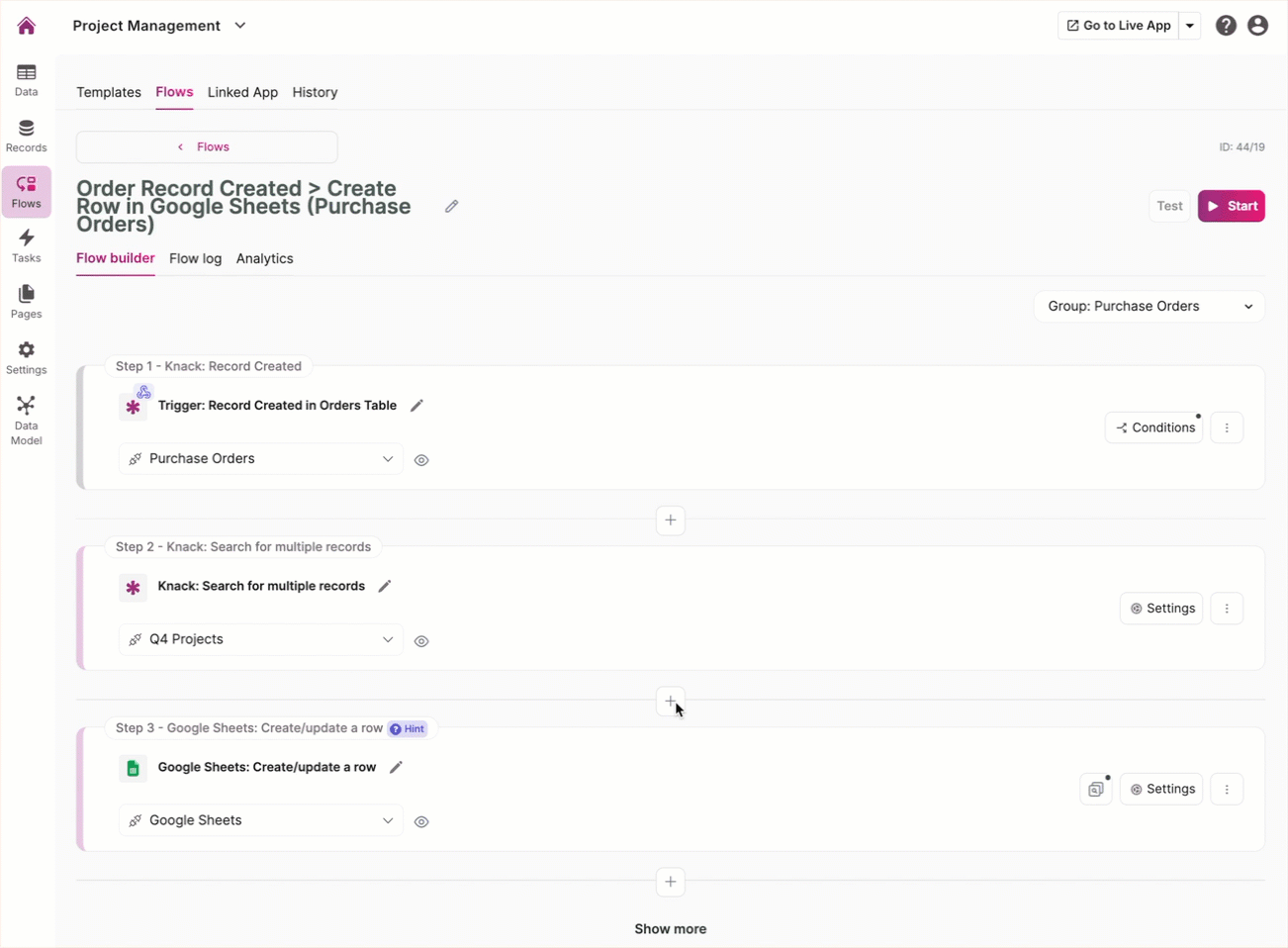Screen dimensions: 1288x948
Task: Click the home icon at top left
Action: [x=27, y=26]
